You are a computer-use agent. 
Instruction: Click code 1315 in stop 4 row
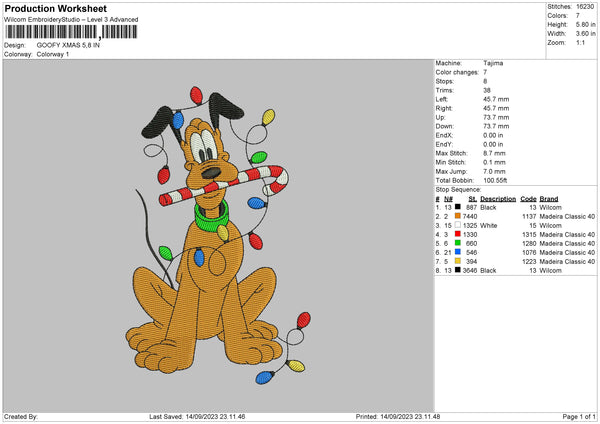pos(529,234)
